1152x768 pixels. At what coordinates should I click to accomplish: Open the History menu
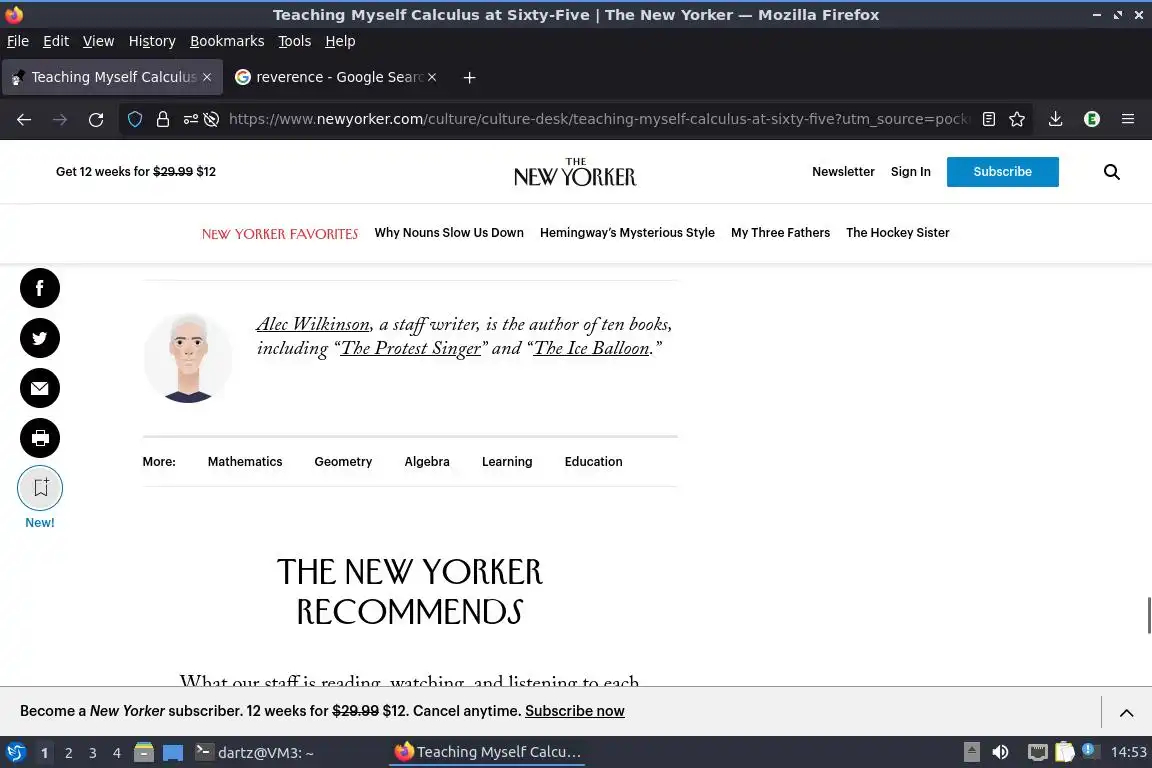click(x=152, y=41)
